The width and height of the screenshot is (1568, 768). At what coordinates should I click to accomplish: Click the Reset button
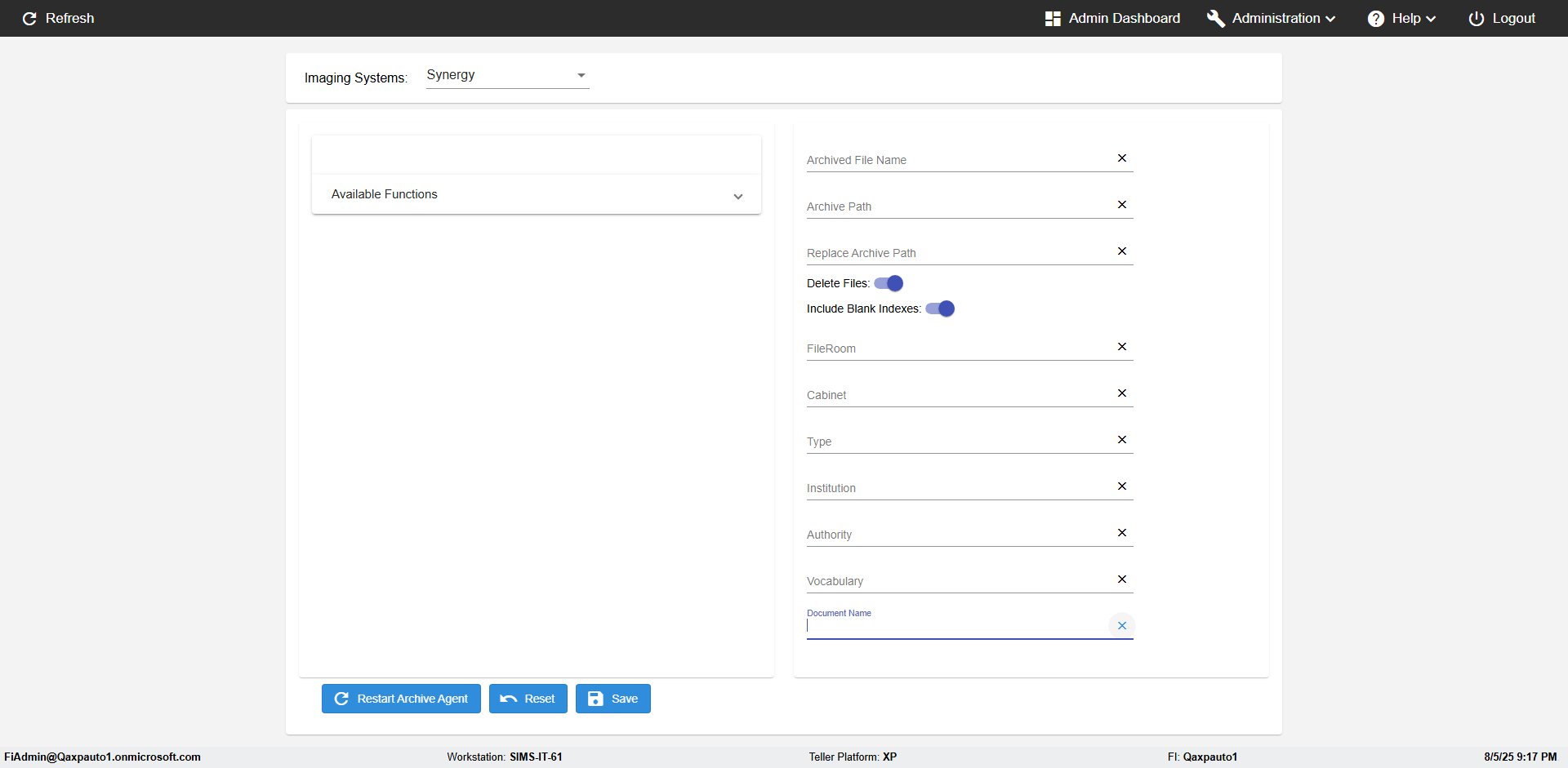coord(528,699)
